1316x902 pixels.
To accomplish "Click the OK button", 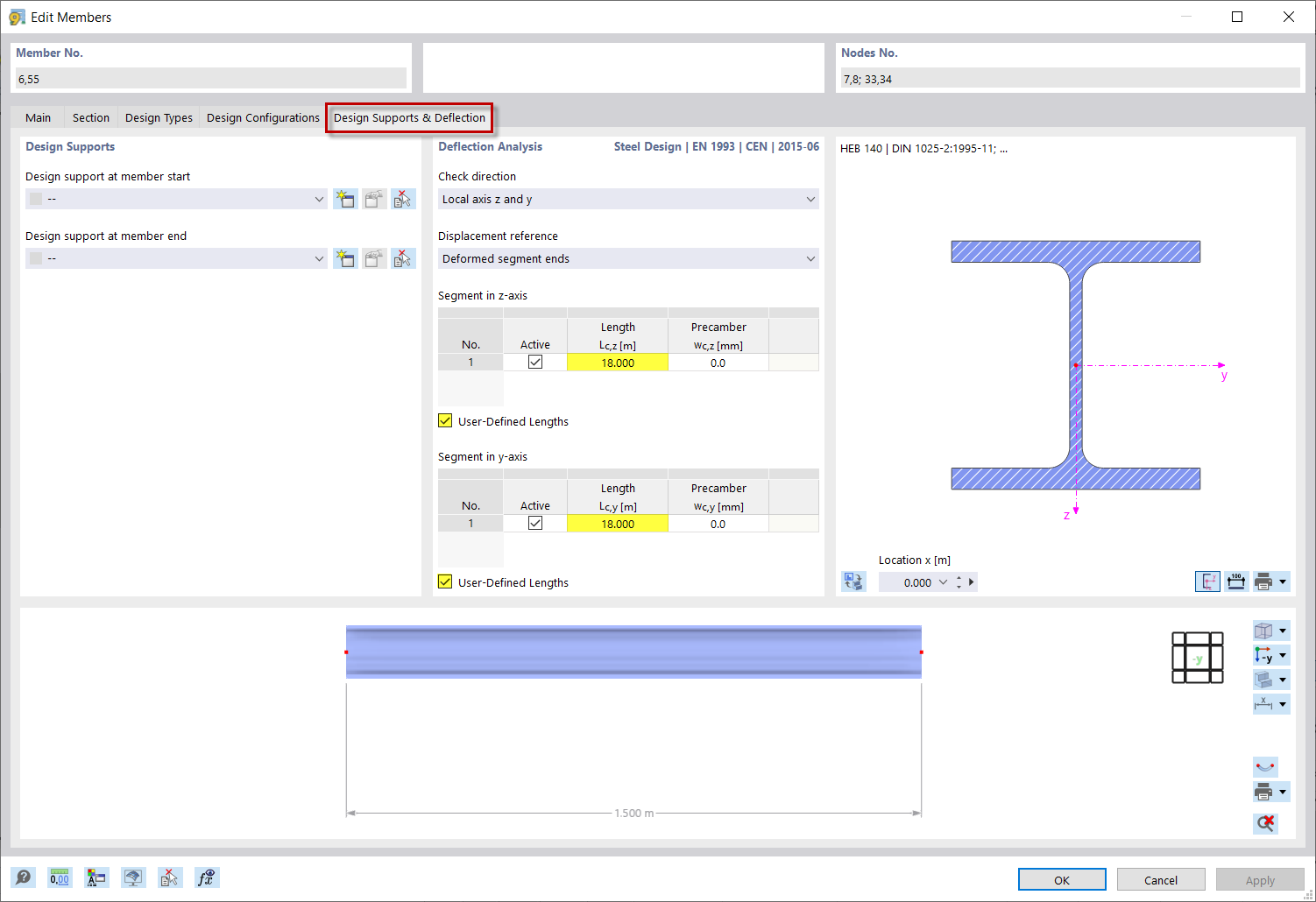I will click(x=1061, y=879).
